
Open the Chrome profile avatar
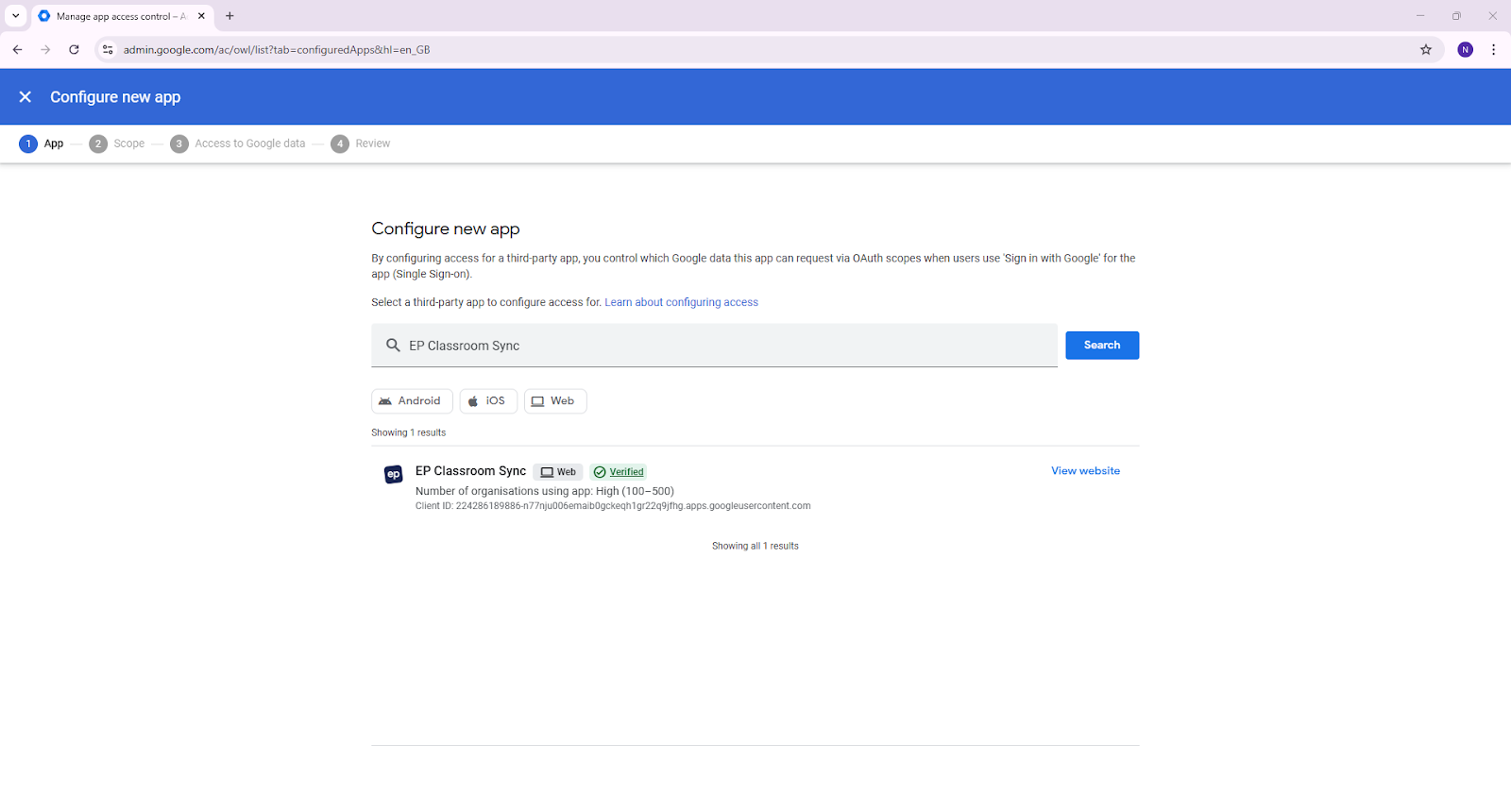click(1466, 50)
